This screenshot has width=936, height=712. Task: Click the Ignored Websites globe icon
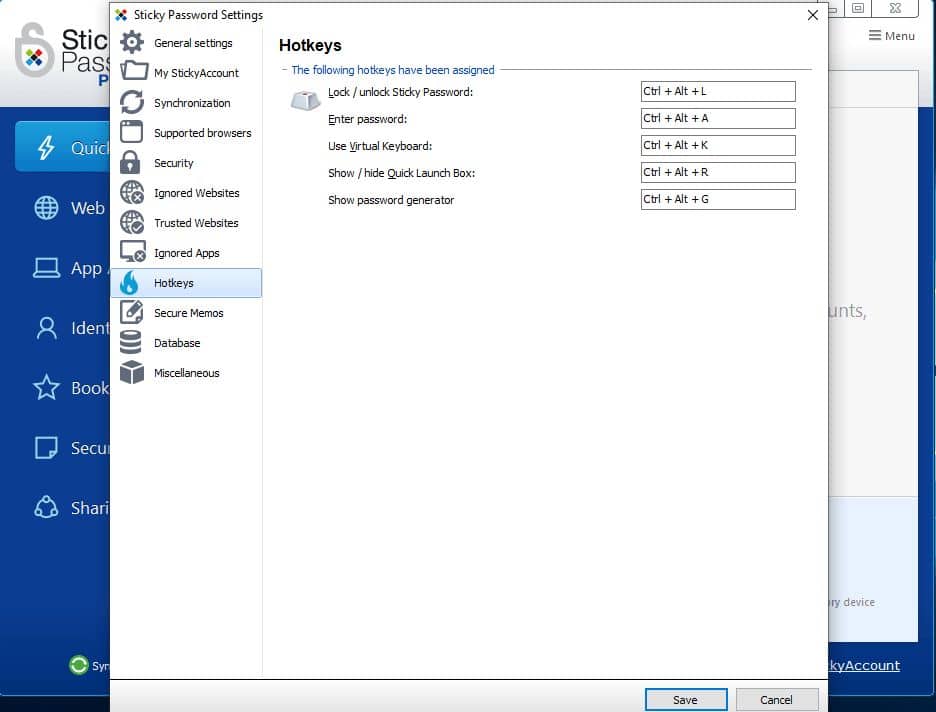[132, 192]
